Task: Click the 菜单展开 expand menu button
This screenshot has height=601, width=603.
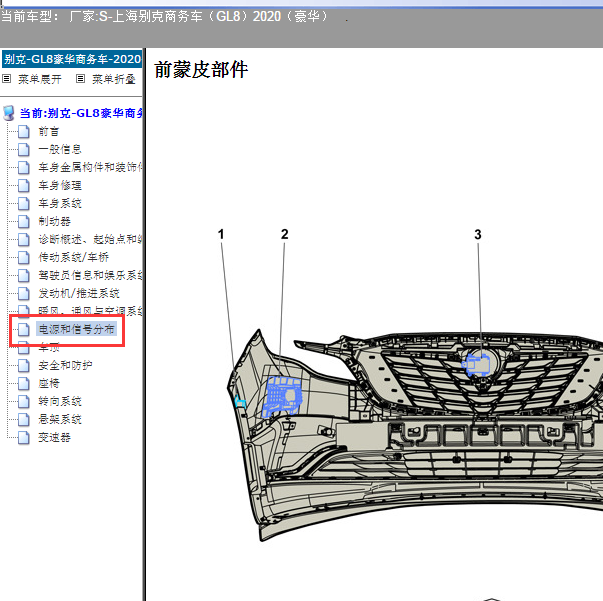Action: (x=40, y=79)
